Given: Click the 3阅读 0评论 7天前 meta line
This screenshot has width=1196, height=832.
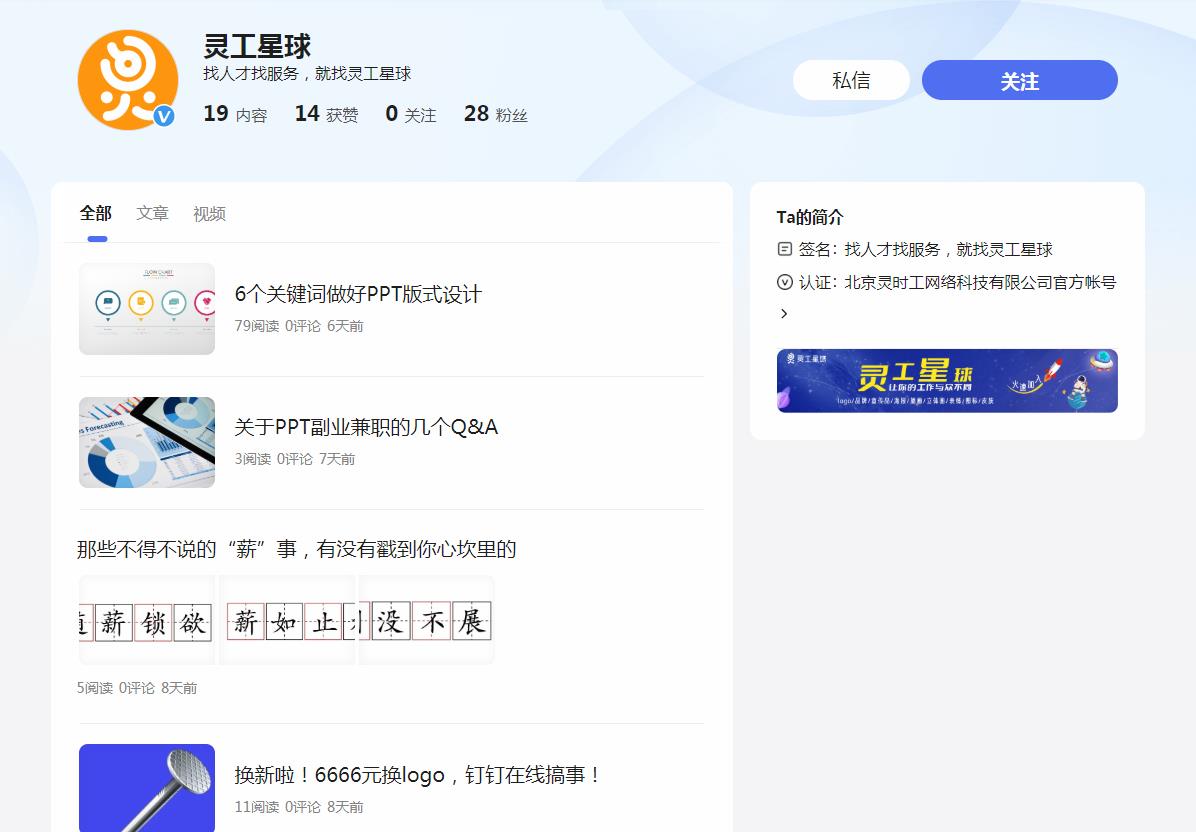Looking at the screenshot, I should (x=294, y=459).
